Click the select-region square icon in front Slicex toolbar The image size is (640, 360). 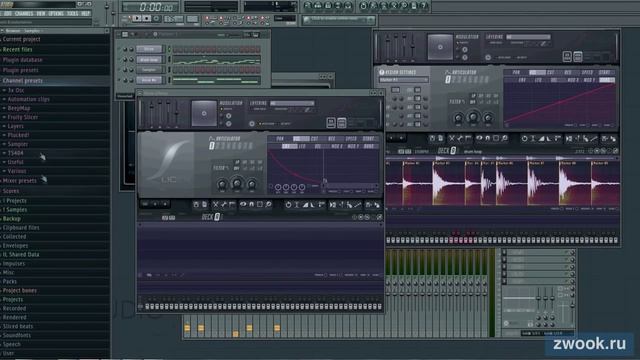260,204
